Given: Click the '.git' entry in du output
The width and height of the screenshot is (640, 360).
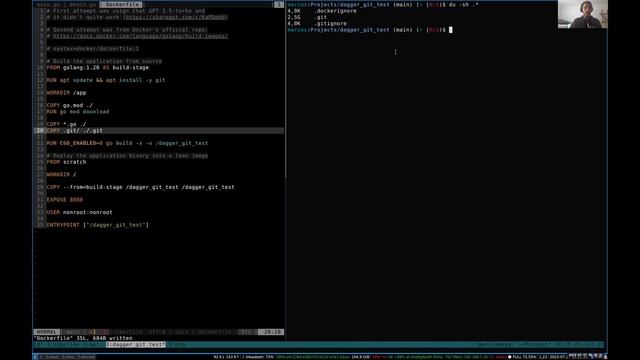Looking at the screenshot, I should point(320,17).
